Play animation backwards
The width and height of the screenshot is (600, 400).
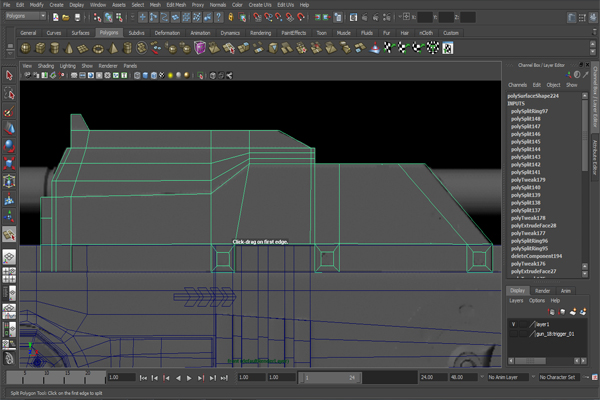(178, 378)
